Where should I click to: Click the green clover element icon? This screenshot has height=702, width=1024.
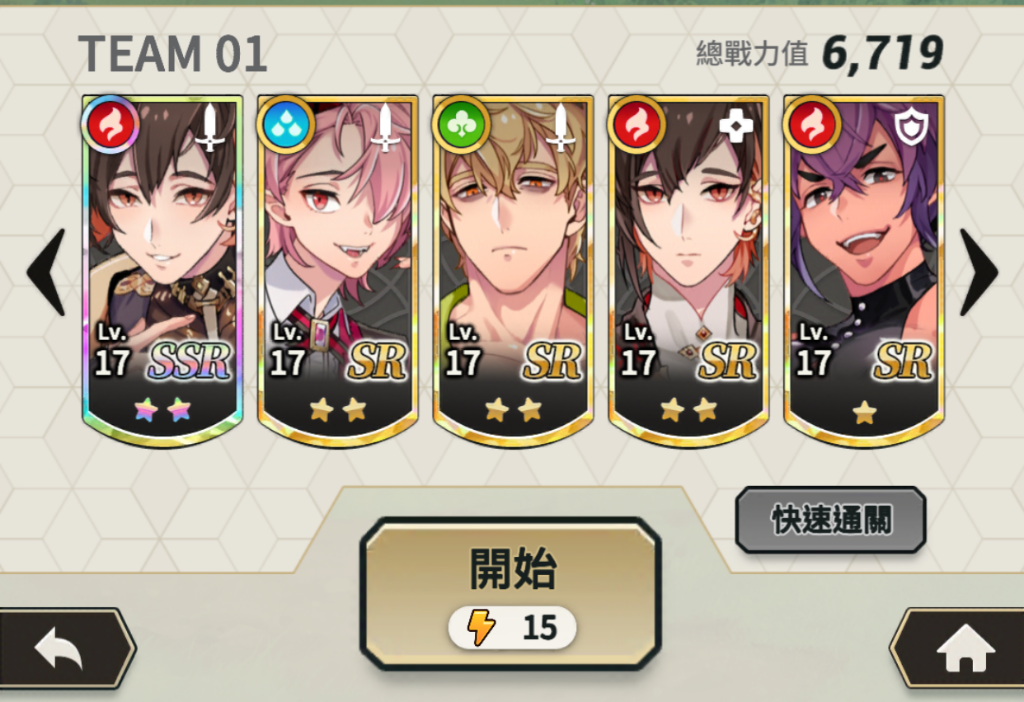[462, 125]
